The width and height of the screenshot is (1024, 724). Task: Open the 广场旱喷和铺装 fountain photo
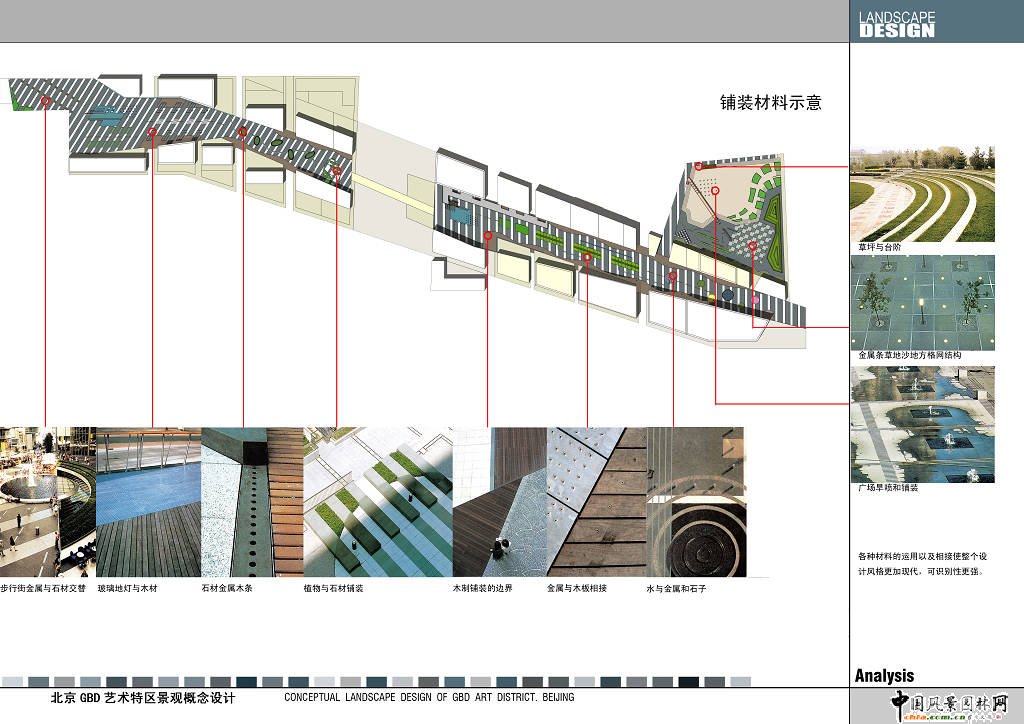pyautogui.click(x=923, y=425)
